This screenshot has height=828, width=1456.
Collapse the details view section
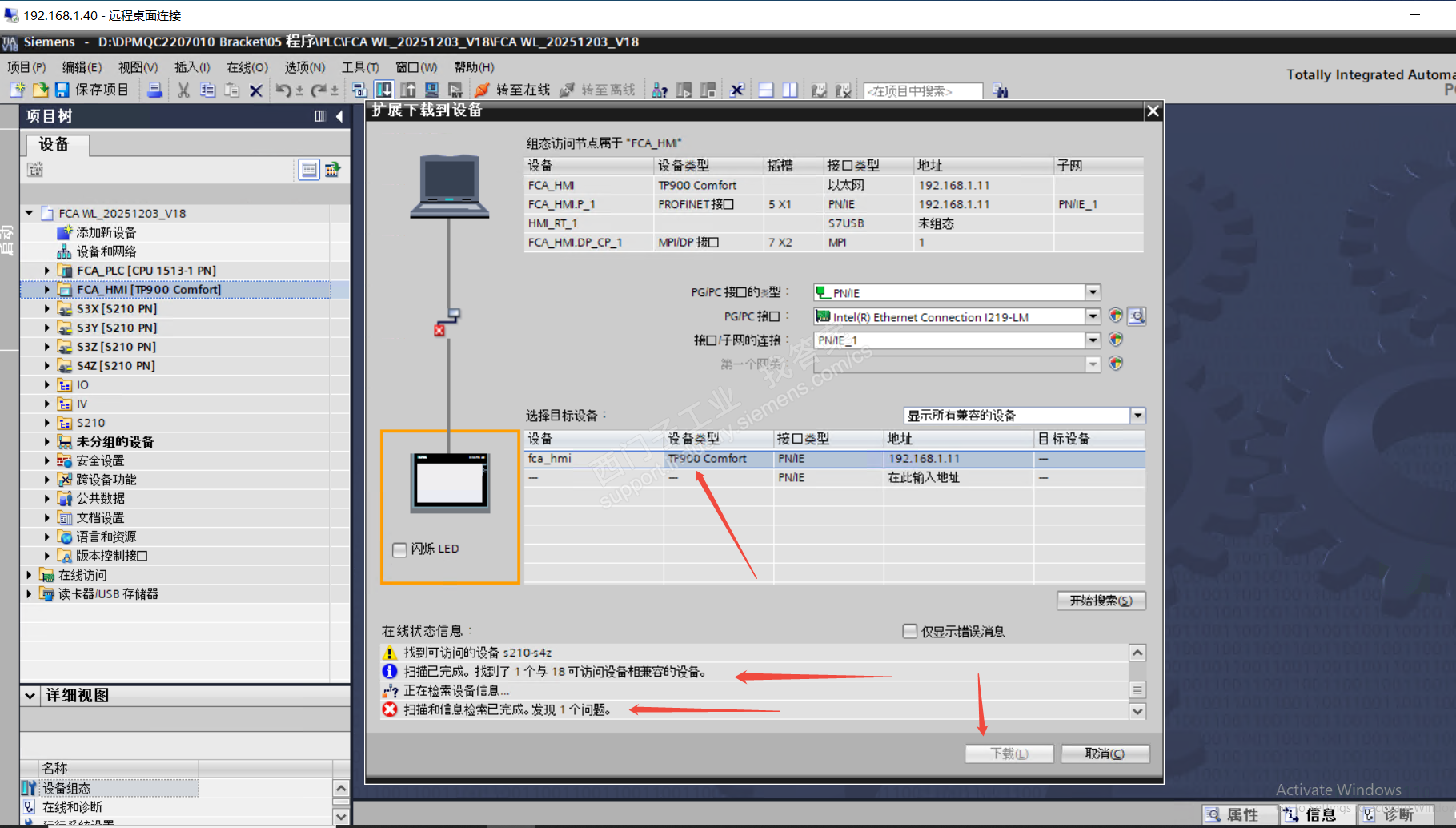pos(30,695)
